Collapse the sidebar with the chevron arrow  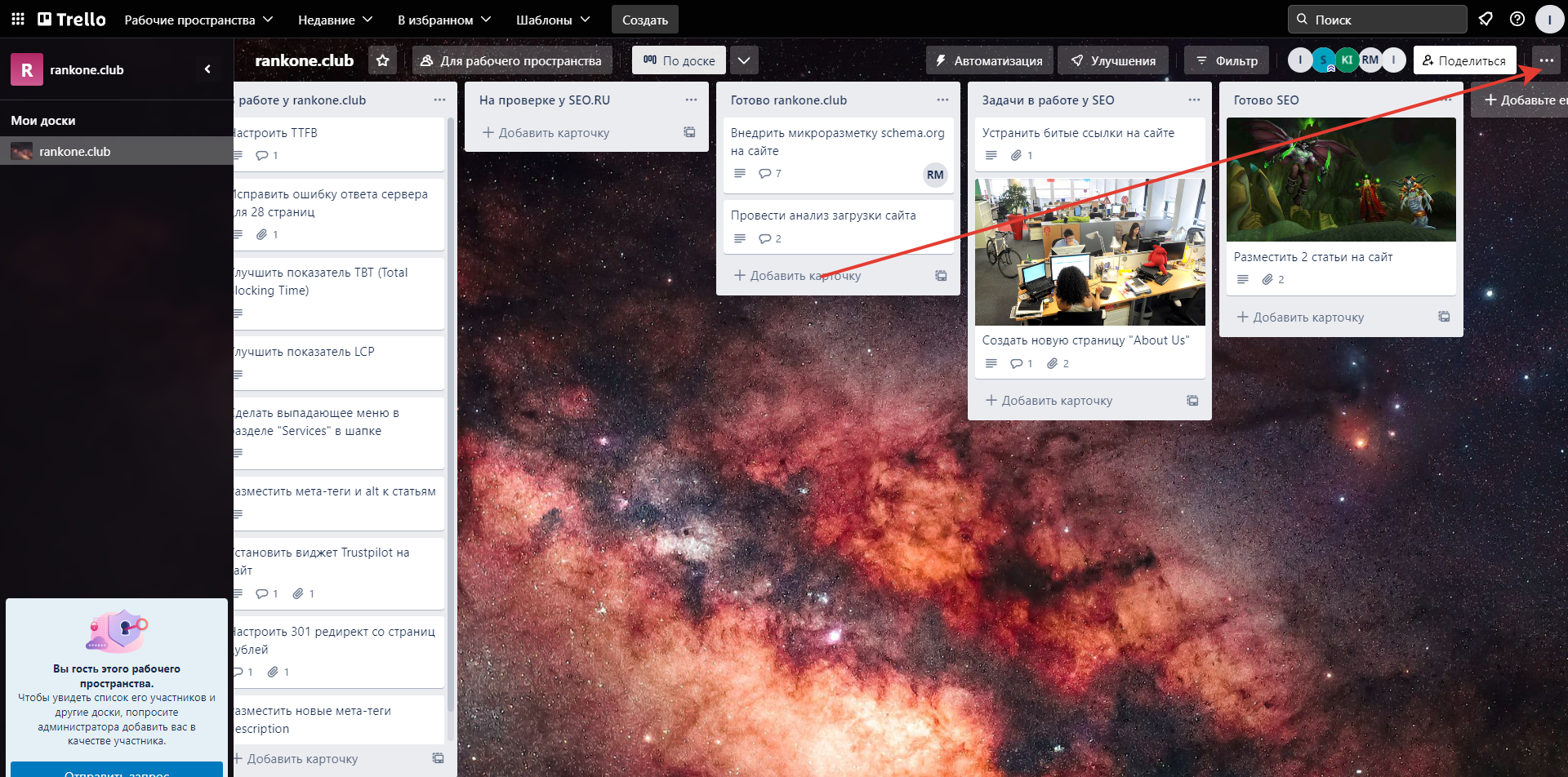click(207, 69)
